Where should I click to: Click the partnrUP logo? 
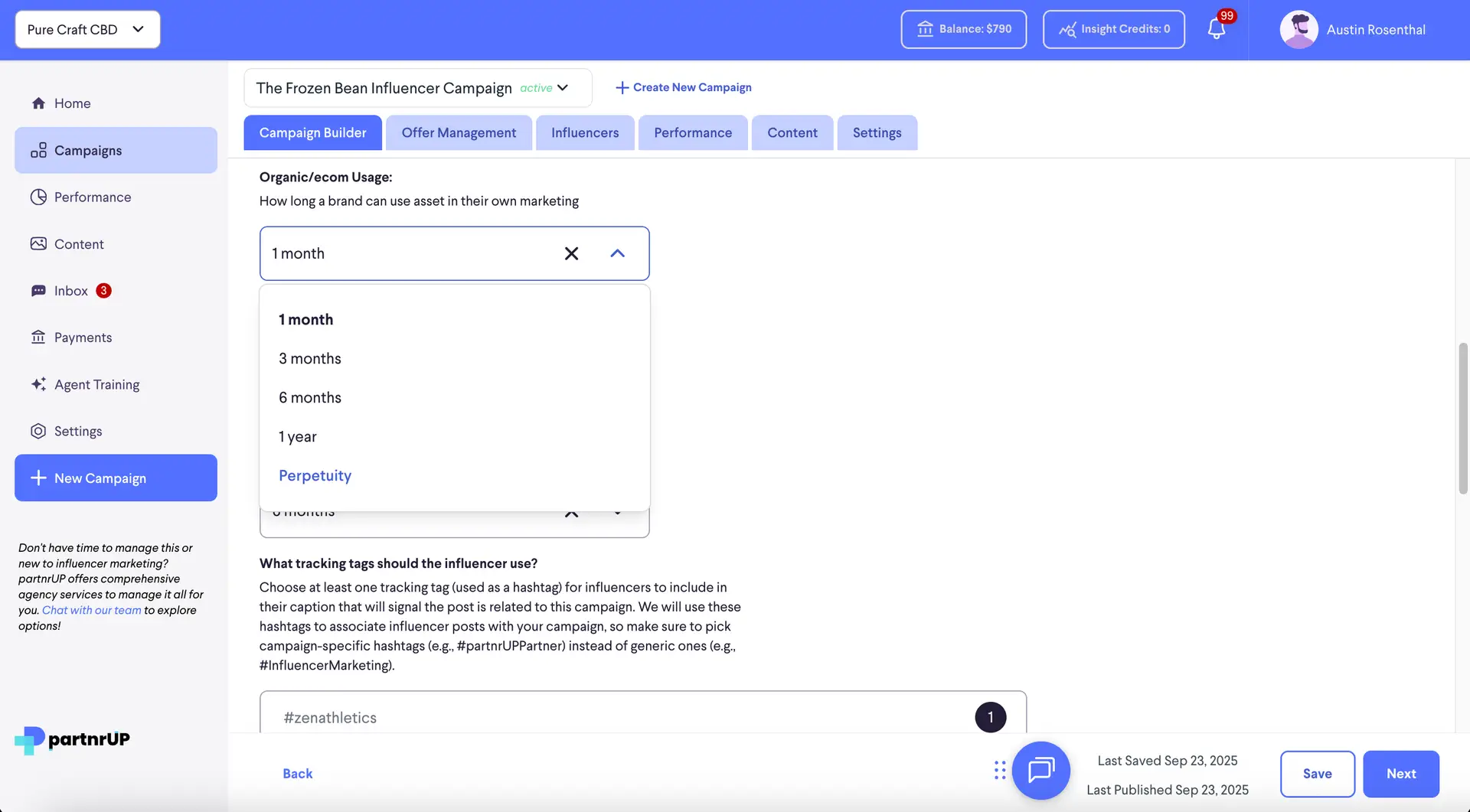click(x=71, y=740)
